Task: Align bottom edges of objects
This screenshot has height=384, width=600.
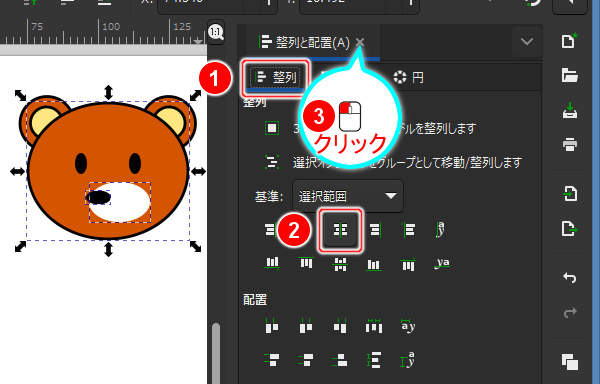Action: (374, 264)
